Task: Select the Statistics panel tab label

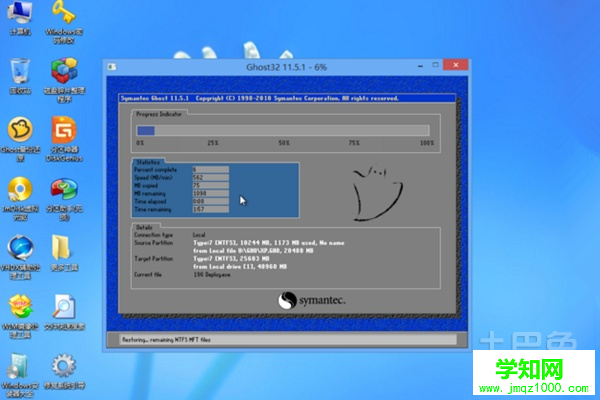Action: 148,162
